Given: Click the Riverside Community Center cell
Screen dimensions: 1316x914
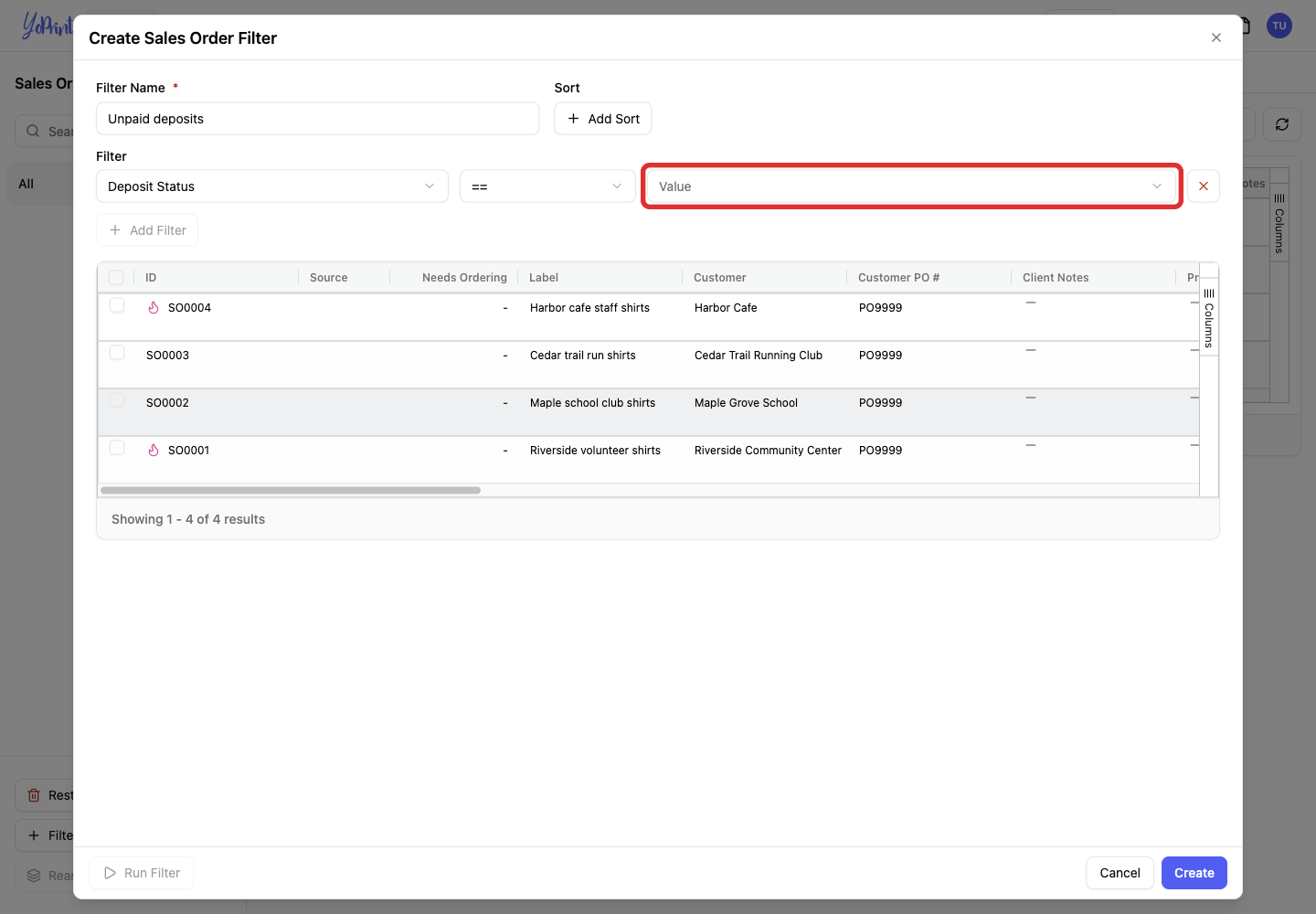Looking at the screenshot, I should [x=768, y=451].
